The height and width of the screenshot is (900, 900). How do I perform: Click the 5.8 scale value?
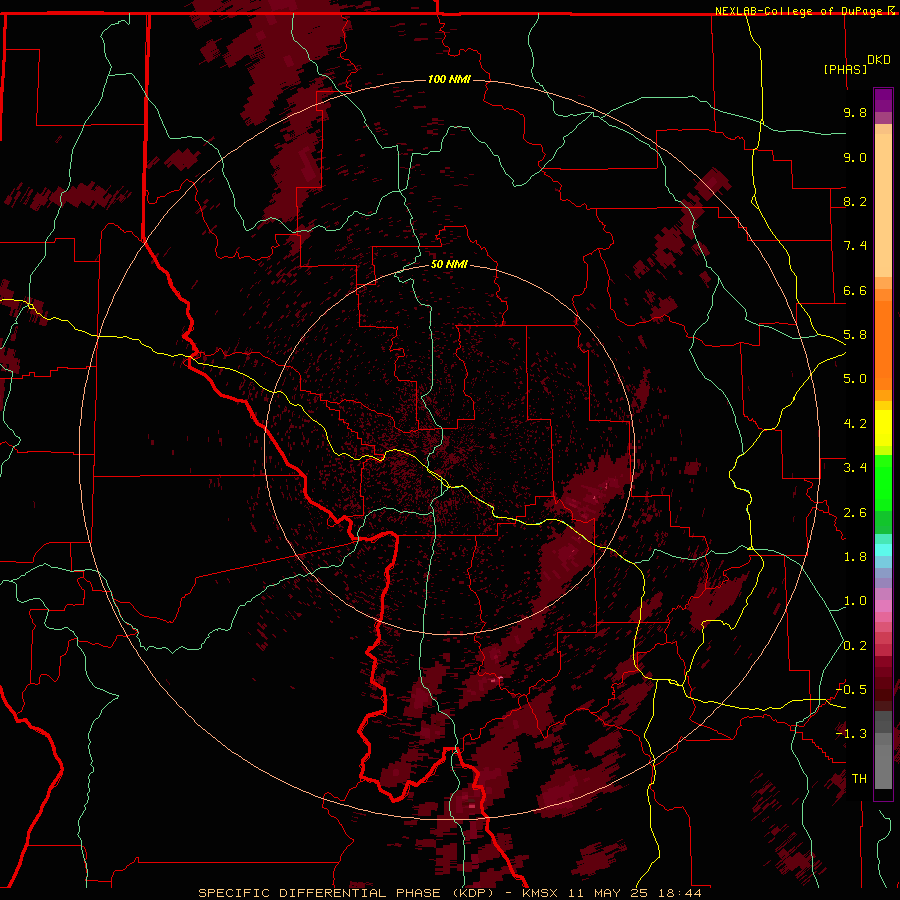click(x=855, y=335)
